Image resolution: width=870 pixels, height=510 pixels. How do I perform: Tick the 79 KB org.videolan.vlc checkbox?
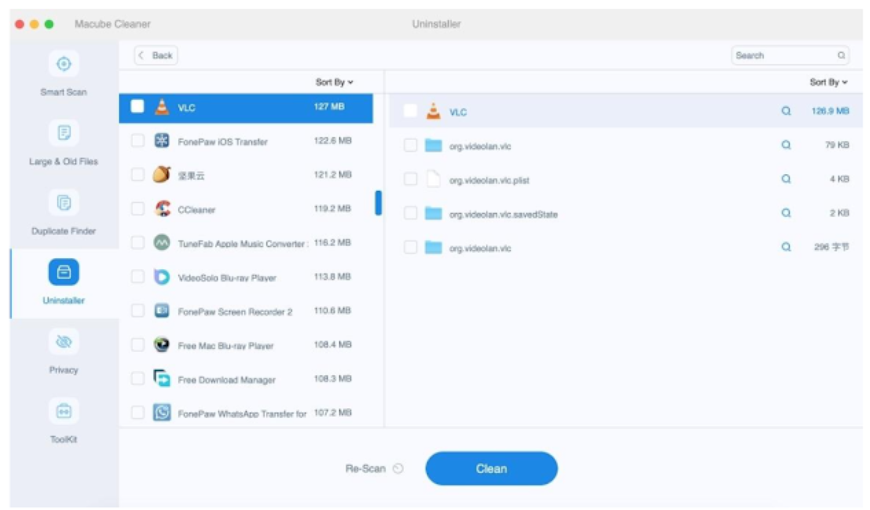410,145
